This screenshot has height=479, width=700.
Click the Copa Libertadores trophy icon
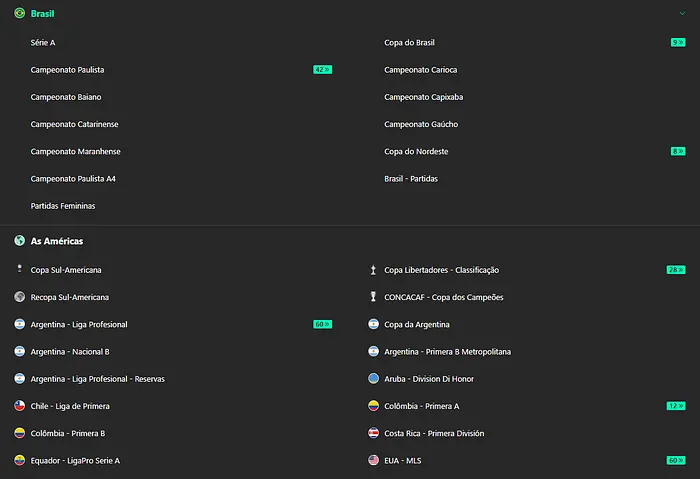coord(373,270)
